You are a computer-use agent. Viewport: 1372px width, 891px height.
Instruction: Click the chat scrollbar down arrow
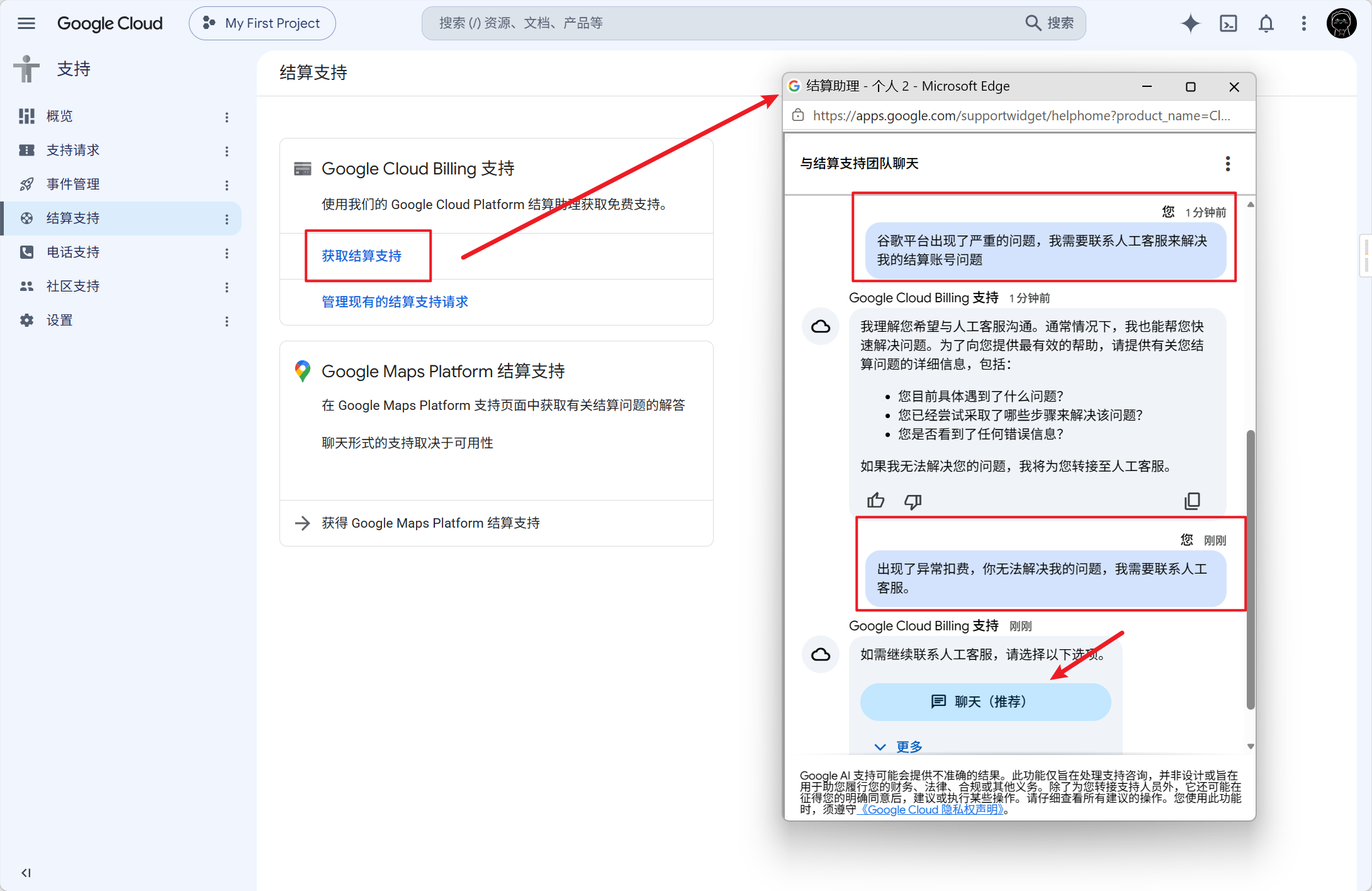click(1250, 746)
